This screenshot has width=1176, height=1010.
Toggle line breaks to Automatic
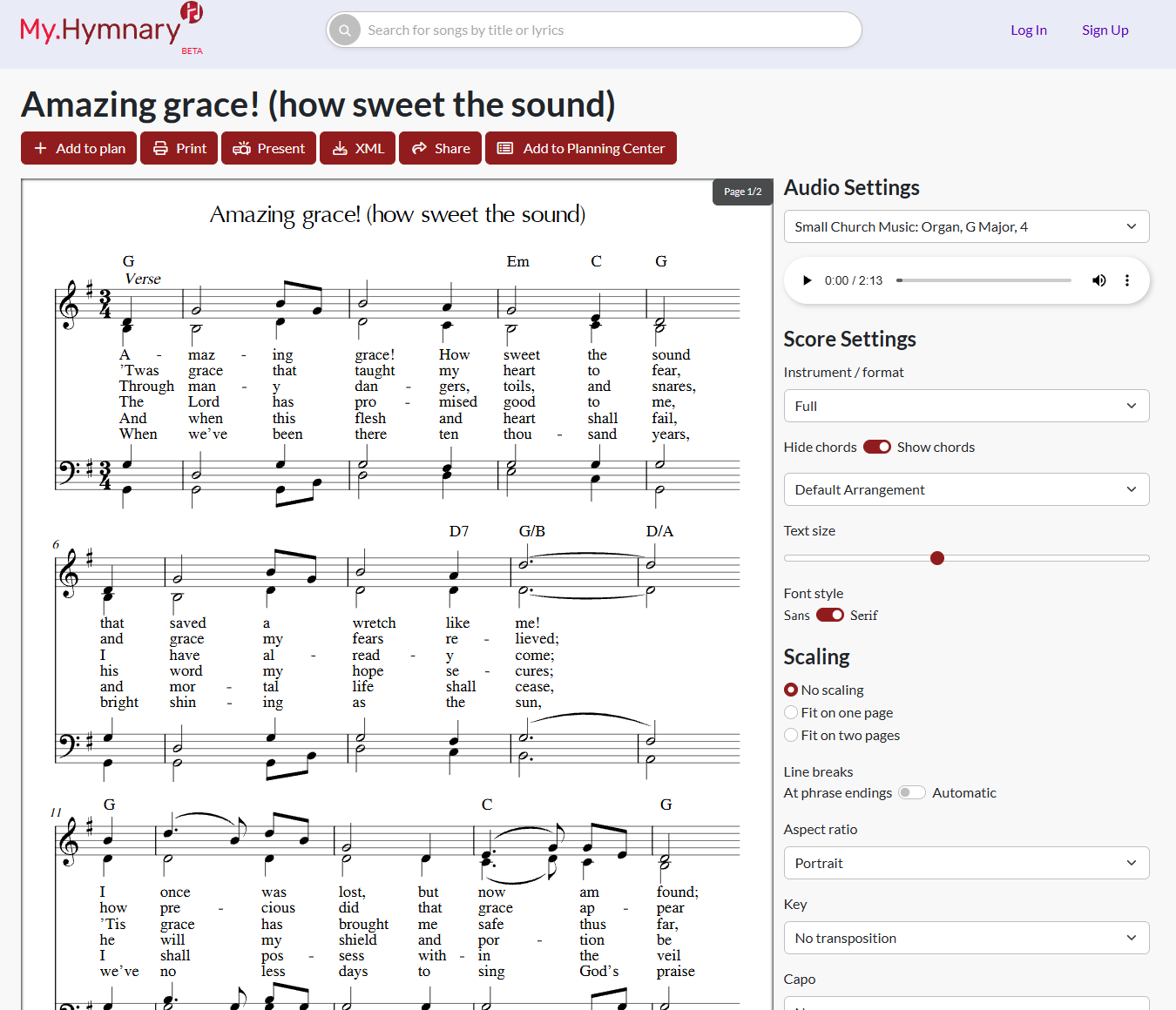click(x=912, y=792)
